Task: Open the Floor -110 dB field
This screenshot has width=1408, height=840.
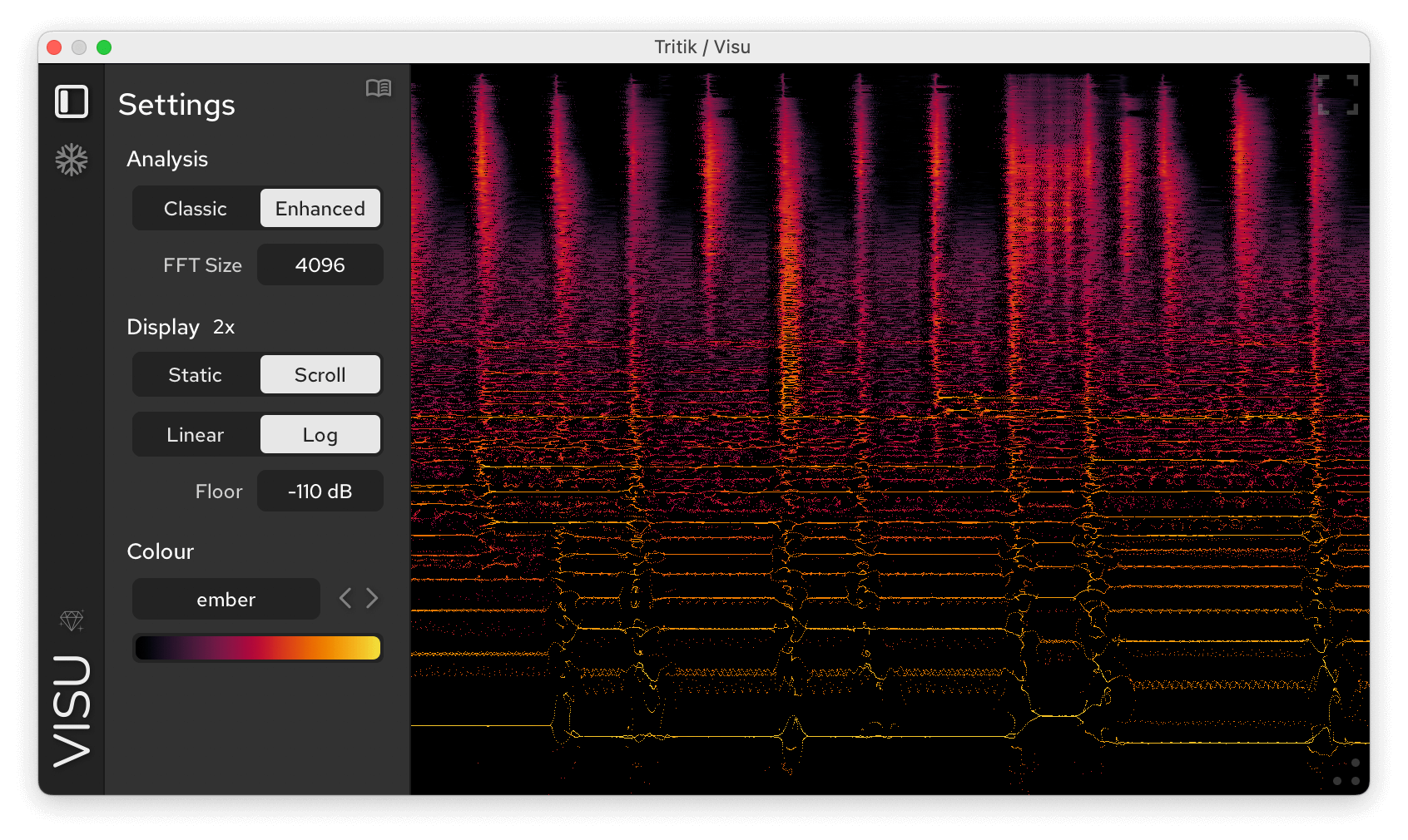Action: pos(320,492)
